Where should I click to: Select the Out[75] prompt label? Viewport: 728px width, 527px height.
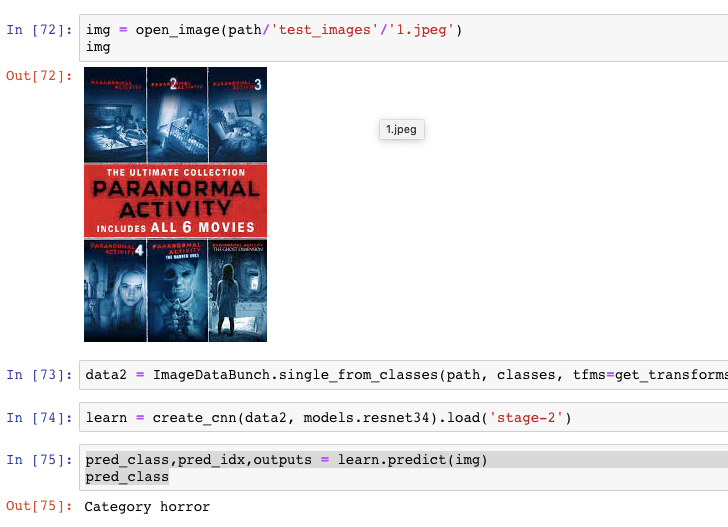[39, 506]
